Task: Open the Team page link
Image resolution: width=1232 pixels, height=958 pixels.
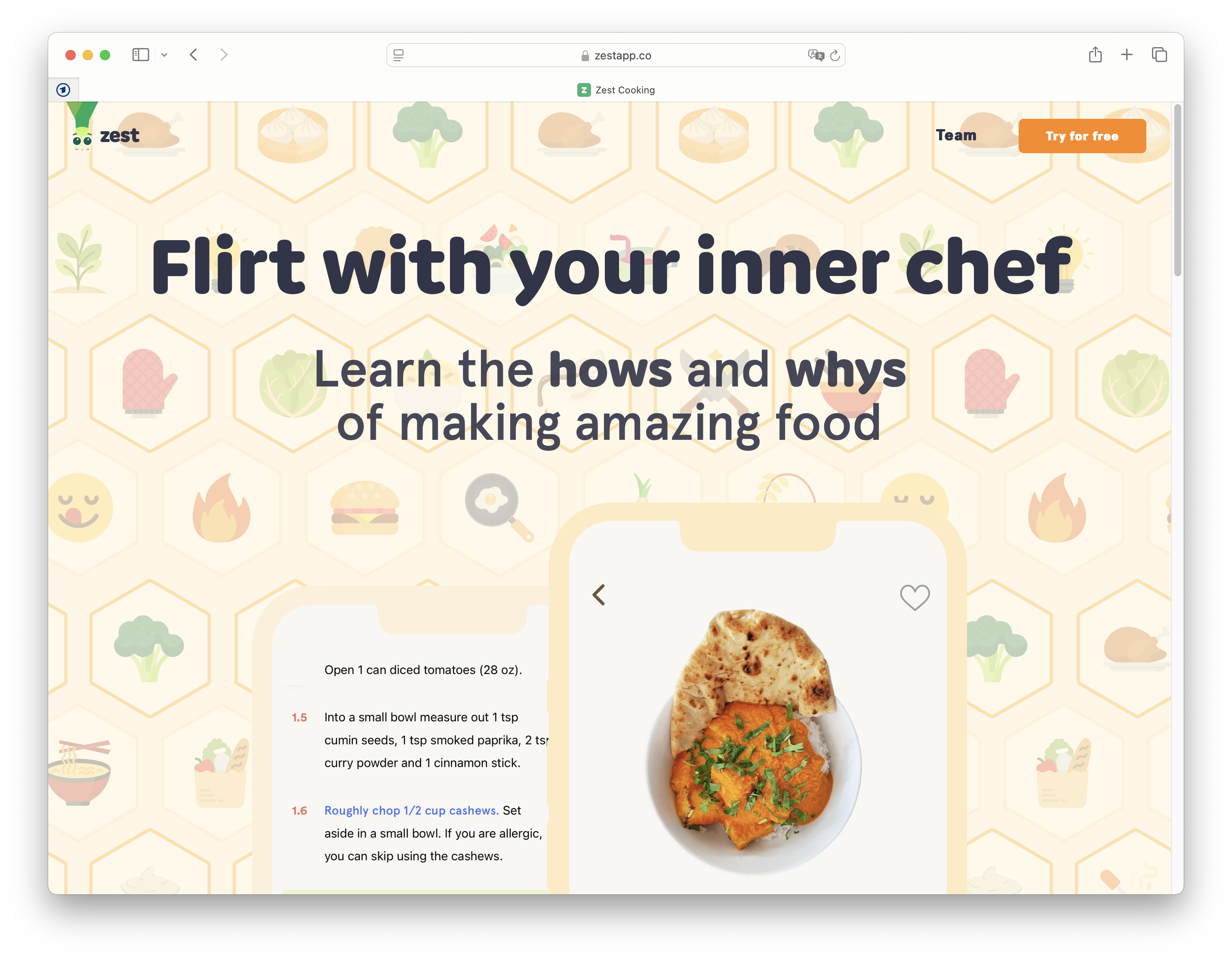Action: (x=956, y=136)
